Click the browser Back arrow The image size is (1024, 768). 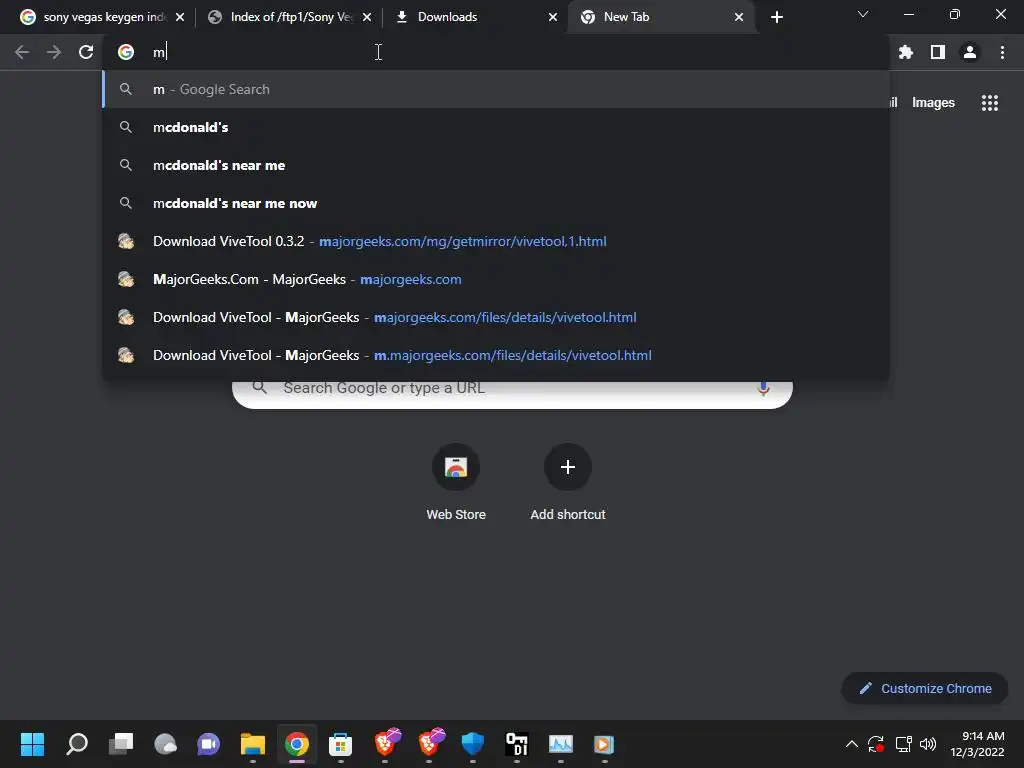[22, 52]
